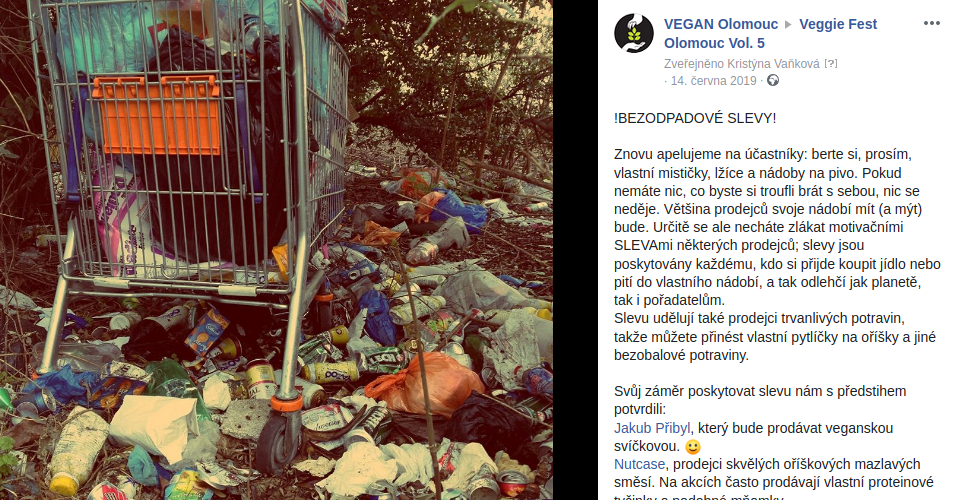Open the VEGAN Olomouc profile picture
Image resolution: width=955 pixels, height=500 pixels.
click(x=633, y=33)
